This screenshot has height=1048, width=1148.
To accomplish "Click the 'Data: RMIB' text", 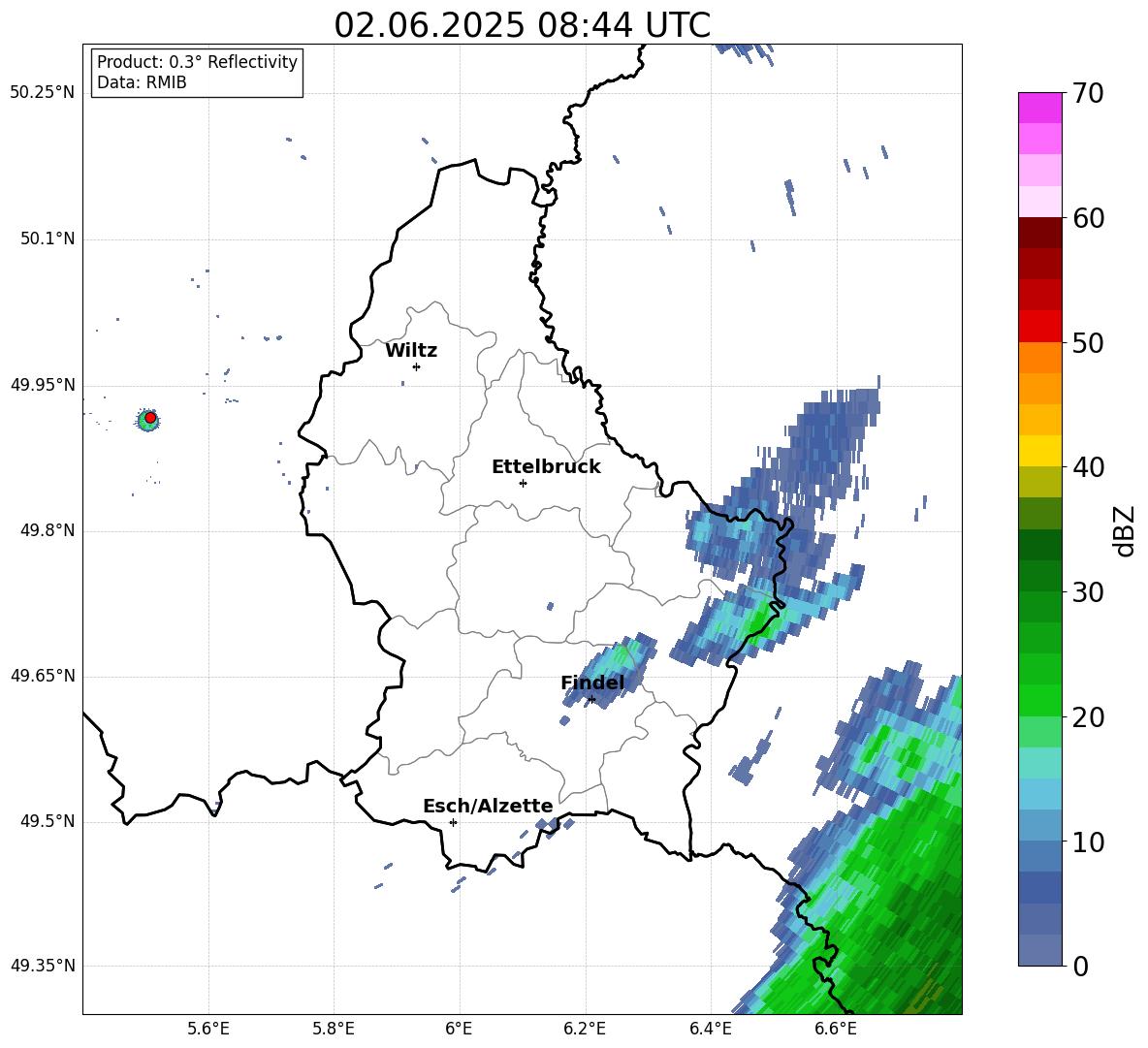I will pyautogui.click(x=142, y=82).
